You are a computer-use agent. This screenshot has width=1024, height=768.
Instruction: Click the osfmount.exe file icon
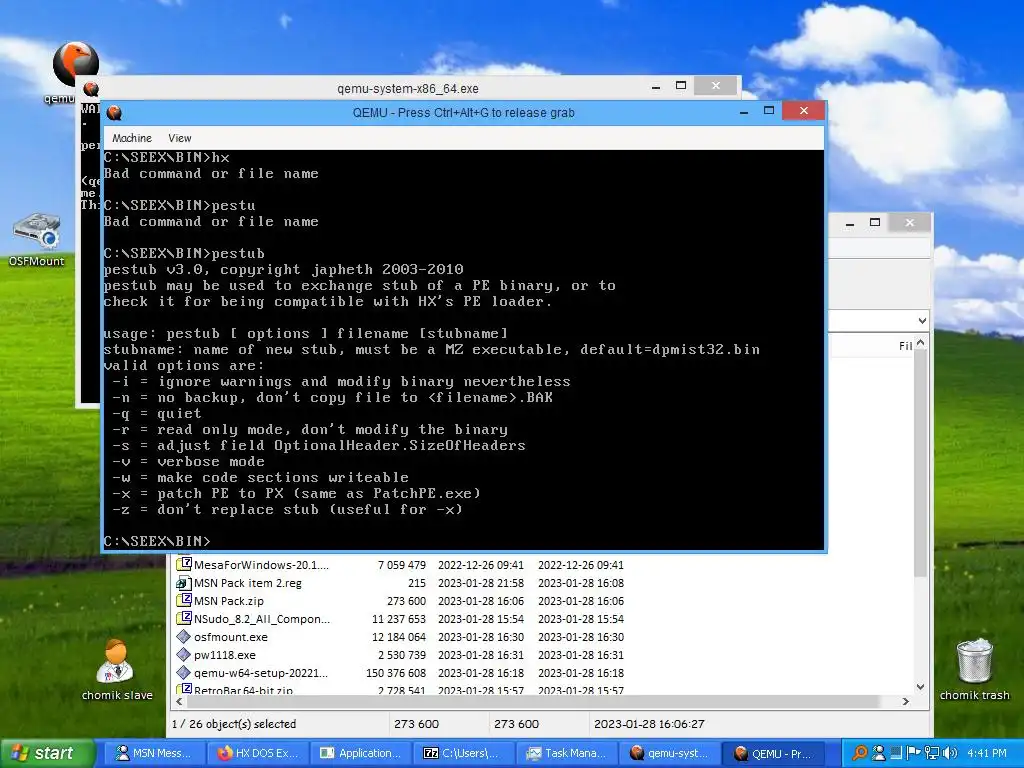pos(184,636)
